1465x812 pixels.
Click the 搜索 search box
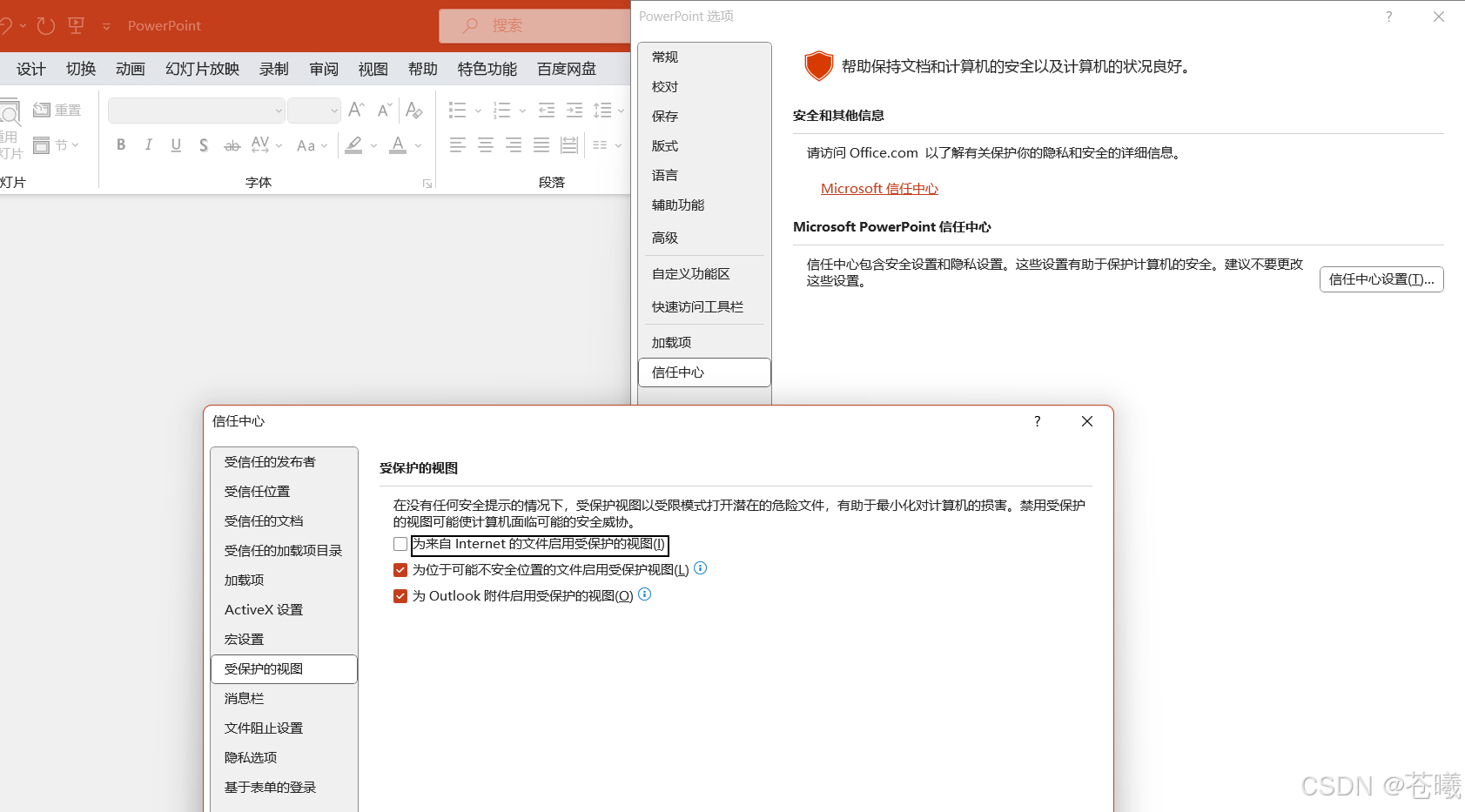pyautogui.click(x=534, y=26)
